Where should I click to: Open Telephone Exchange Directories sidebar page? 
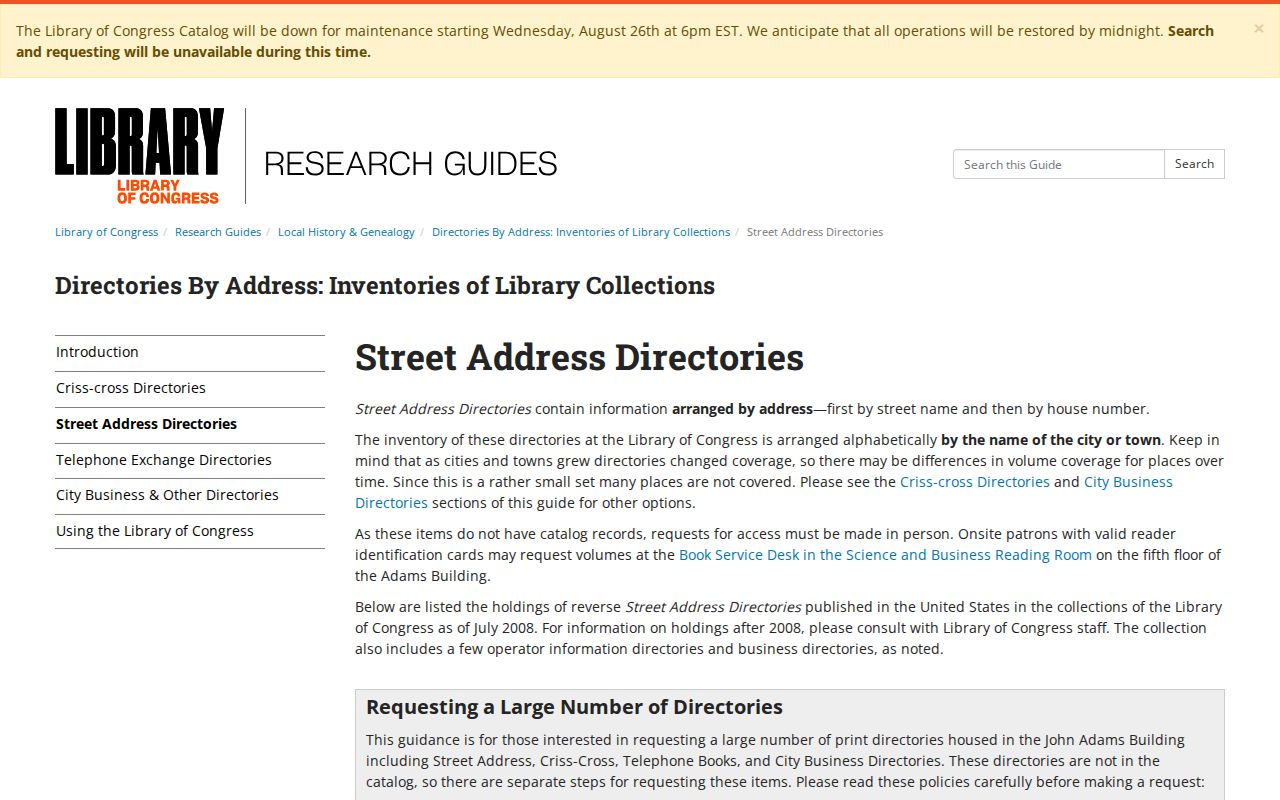(x=190, y=460)
